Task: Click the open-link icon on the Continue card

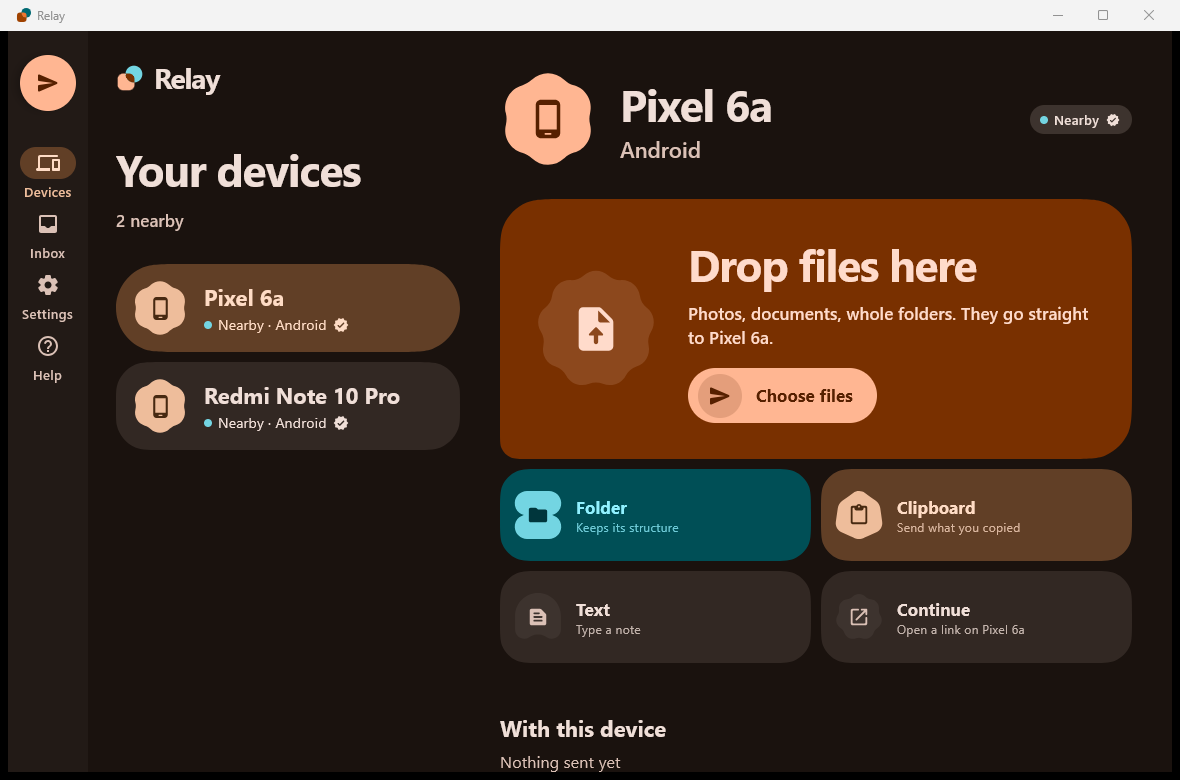Action: pos(859,617)
